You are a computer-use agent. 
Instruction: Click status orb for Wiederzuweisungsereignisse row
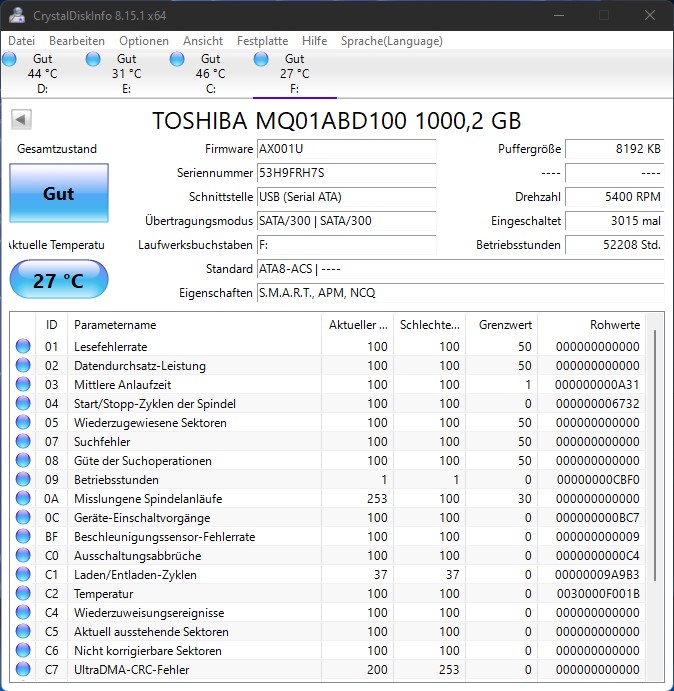coord(23,613)
